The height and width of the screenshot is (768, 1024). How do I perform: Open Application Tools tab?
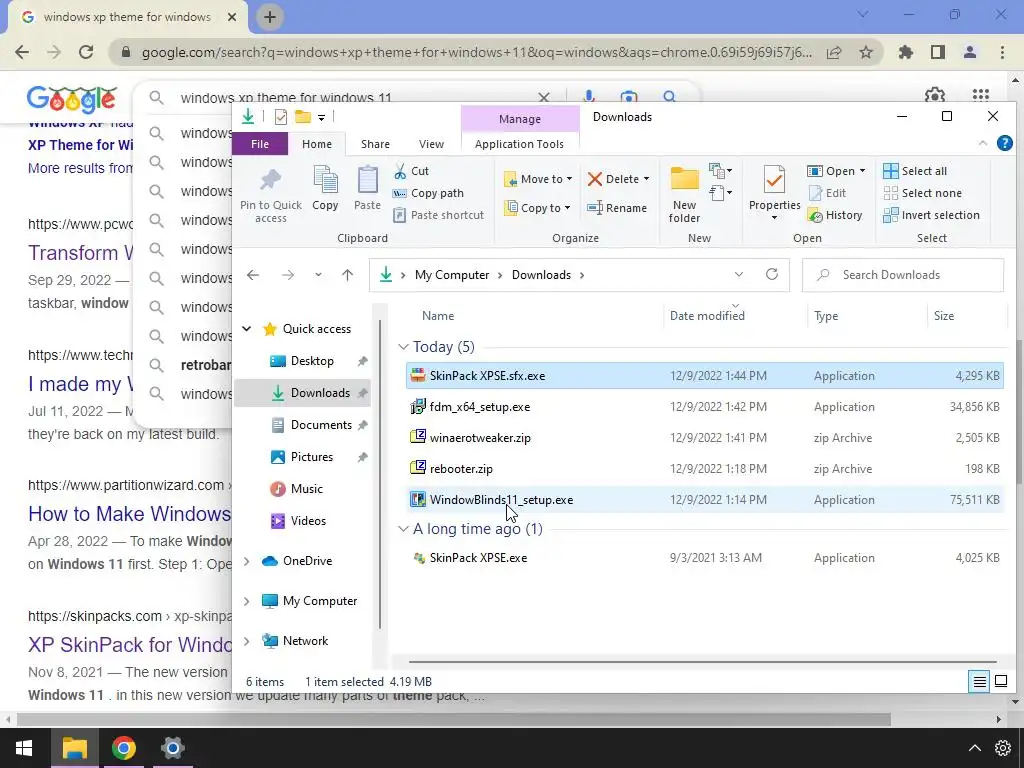click(x=519, y=144)
